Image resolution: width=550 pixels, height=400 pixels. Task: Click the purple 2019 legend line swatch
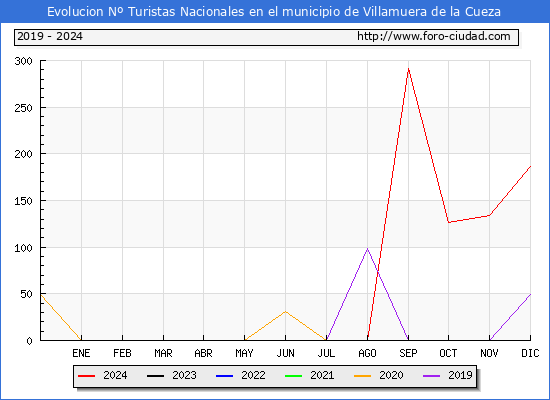(x=431, y=376)
